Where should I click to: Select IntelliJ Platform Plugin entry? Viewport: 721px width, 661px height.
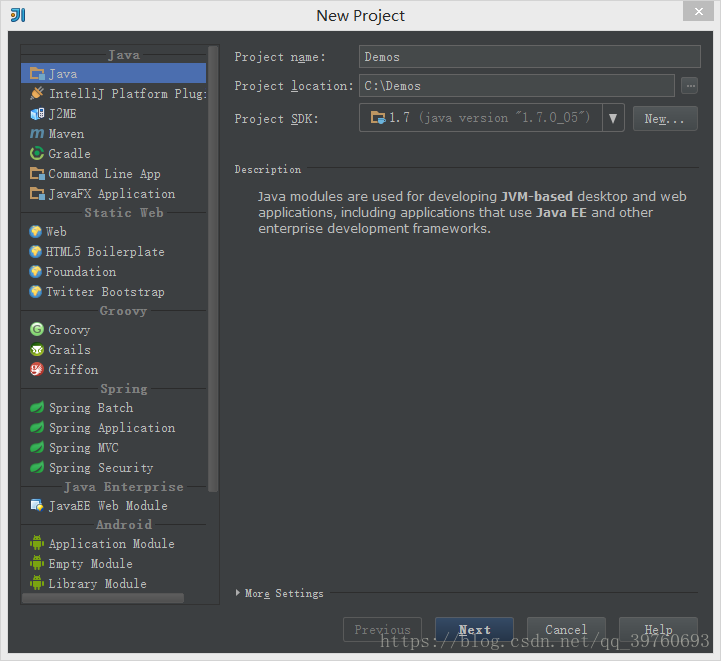tap(114, 93)
